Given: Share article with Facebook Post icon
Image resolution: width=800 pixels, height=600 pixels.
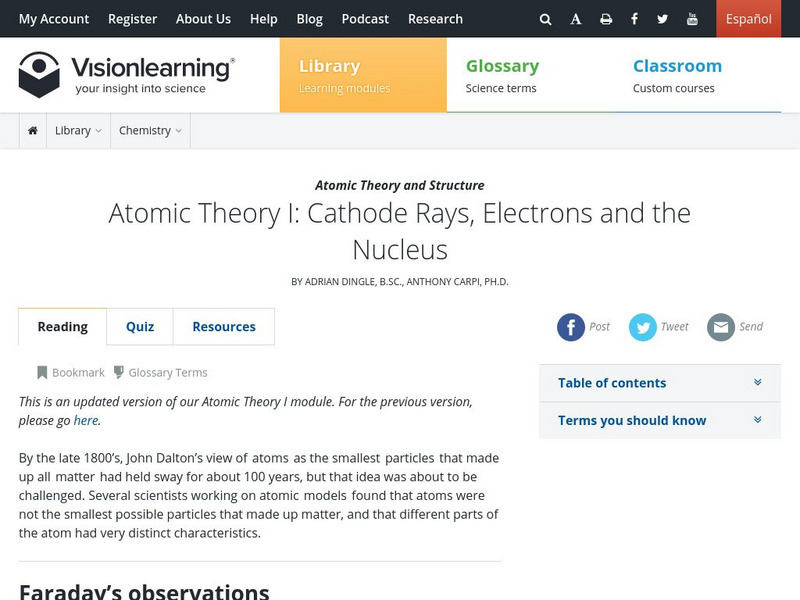Looking at the screenshot, I should [571, 327].
